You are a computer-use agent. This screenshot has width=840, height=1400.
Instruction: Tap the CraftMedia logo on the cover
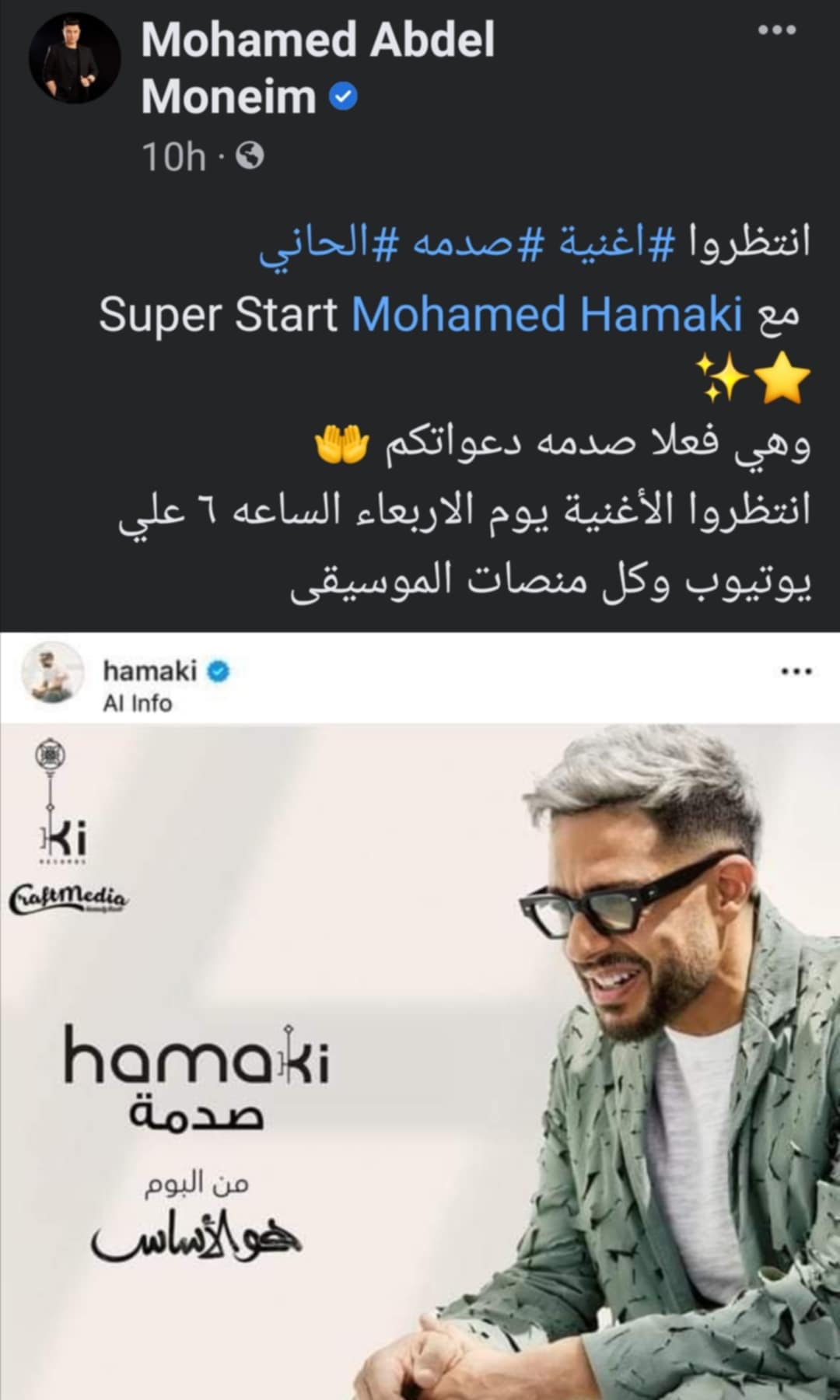click(68, 901)
